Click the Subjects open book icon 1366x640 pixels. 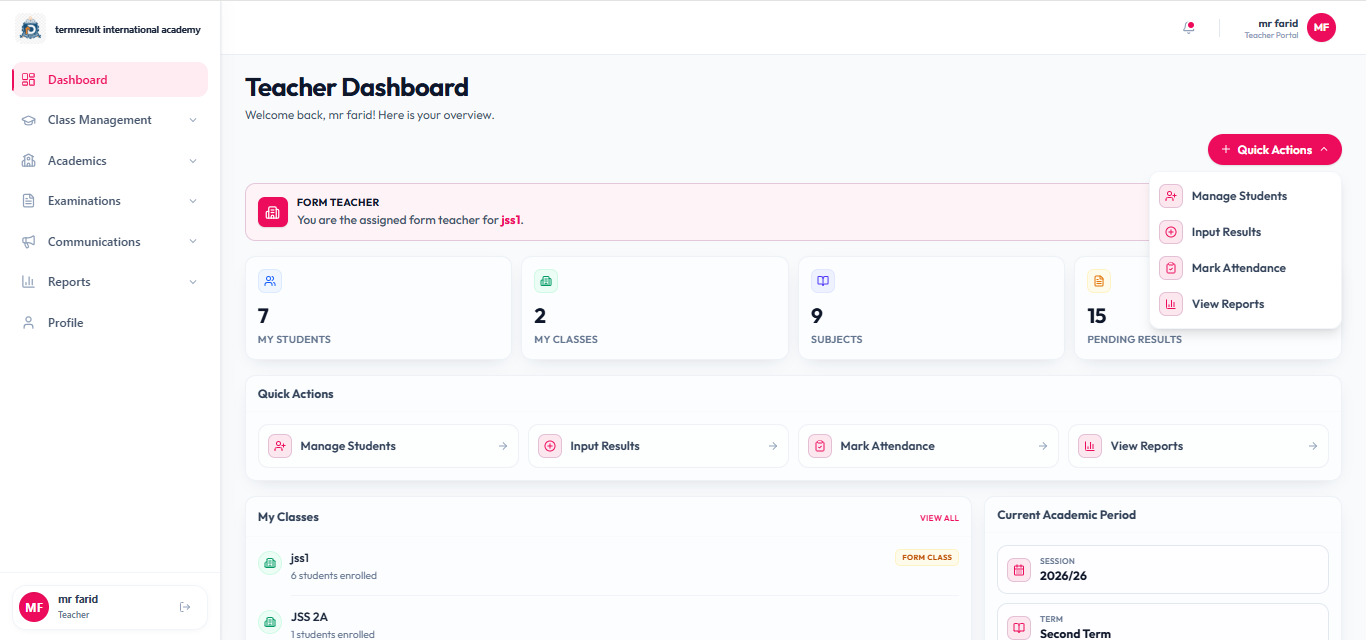pyautogui.click(x=823, y=281)
